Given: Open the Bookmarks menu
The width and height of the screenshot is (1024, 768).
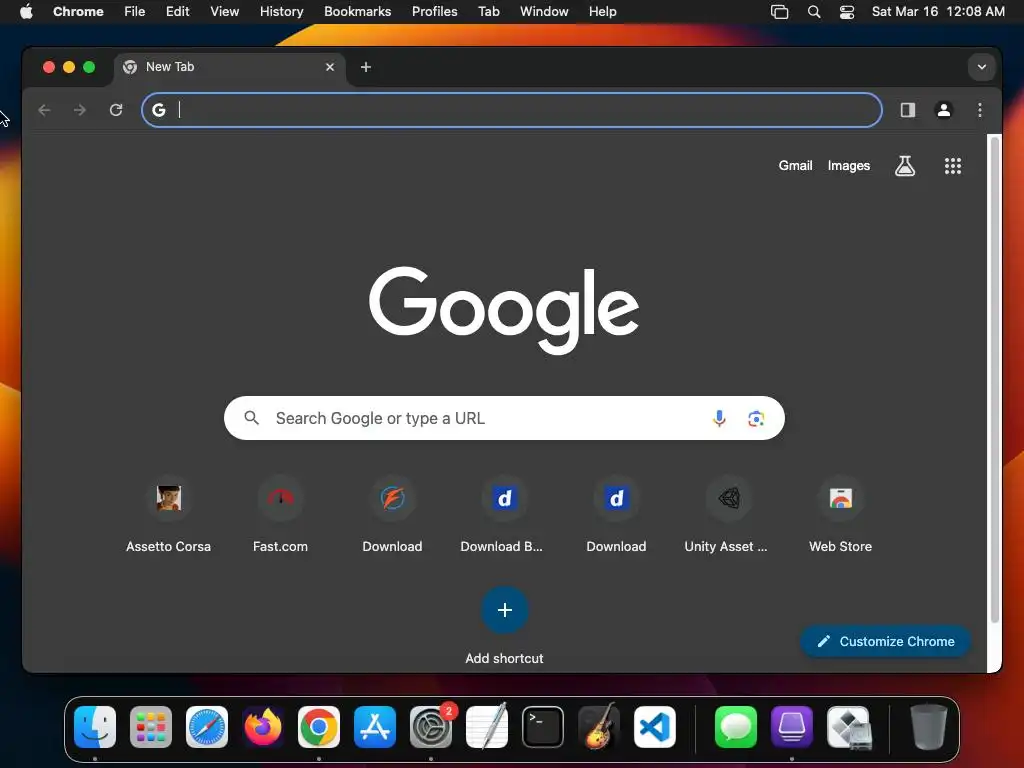Looking at the screenshot, I should (358, 11).
